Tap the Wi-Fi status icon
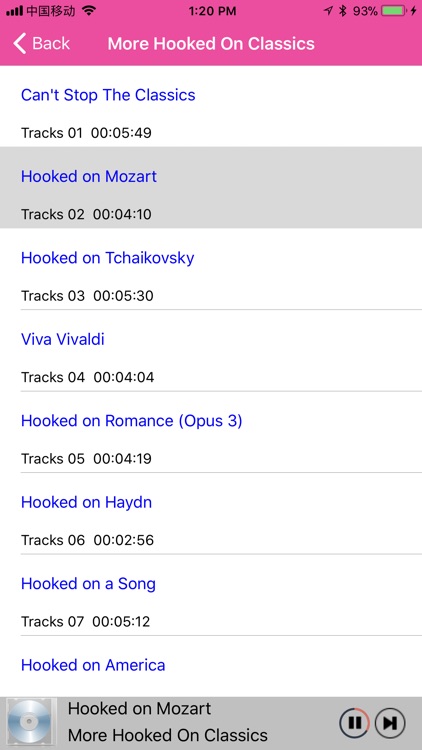This screenshot has height=750, width=422. tap(89, 11)
